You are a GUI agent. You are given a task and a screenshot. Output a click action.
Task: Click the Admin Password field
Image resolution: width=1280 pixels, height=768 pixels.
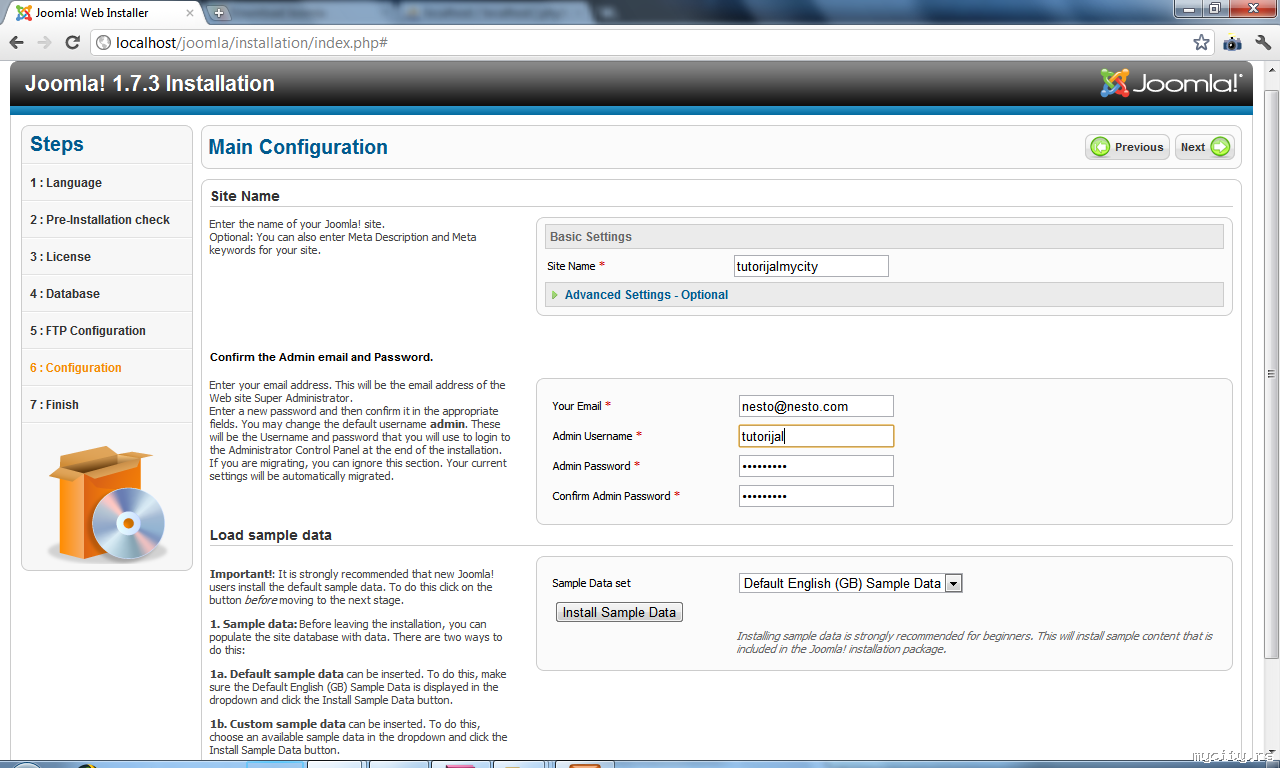(816, 466)
